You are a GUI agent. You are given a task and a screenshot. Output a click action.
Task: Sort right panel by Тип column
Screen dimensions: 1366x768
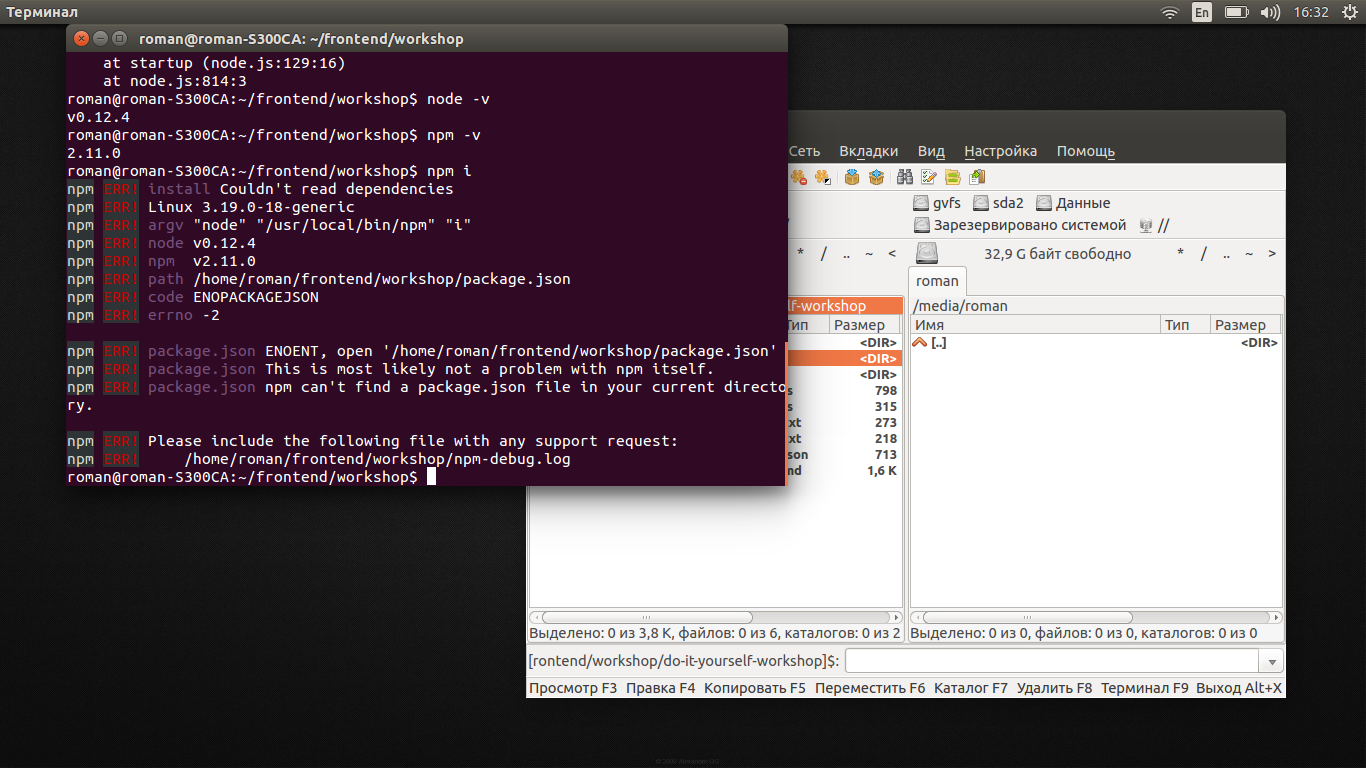tap(1185, 325)
